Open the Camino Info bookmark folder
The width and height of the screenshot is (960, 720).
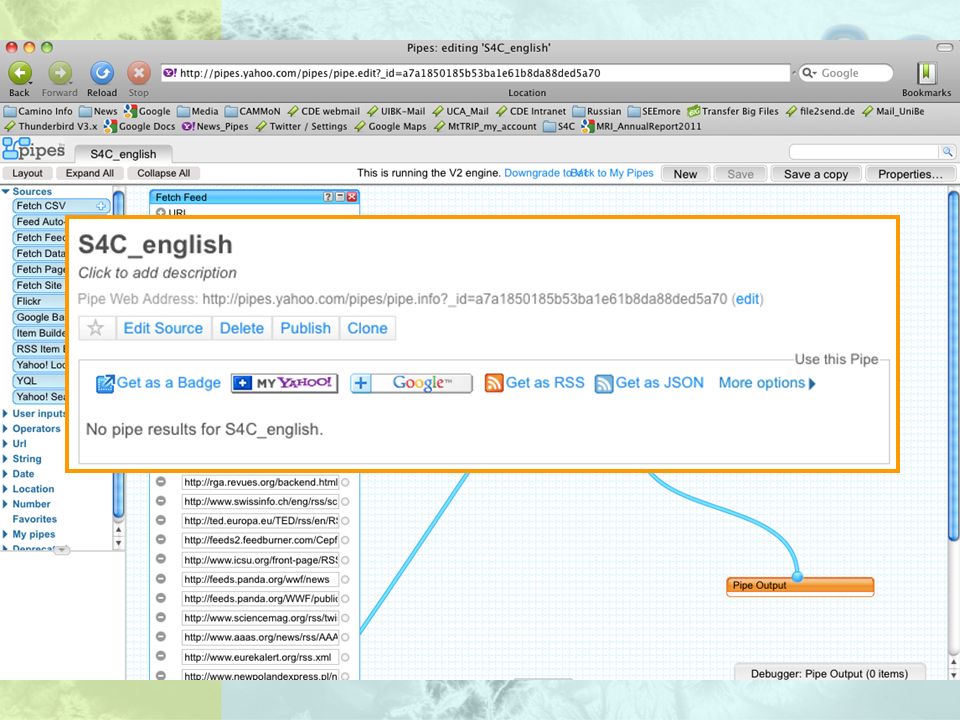[38, 111]
